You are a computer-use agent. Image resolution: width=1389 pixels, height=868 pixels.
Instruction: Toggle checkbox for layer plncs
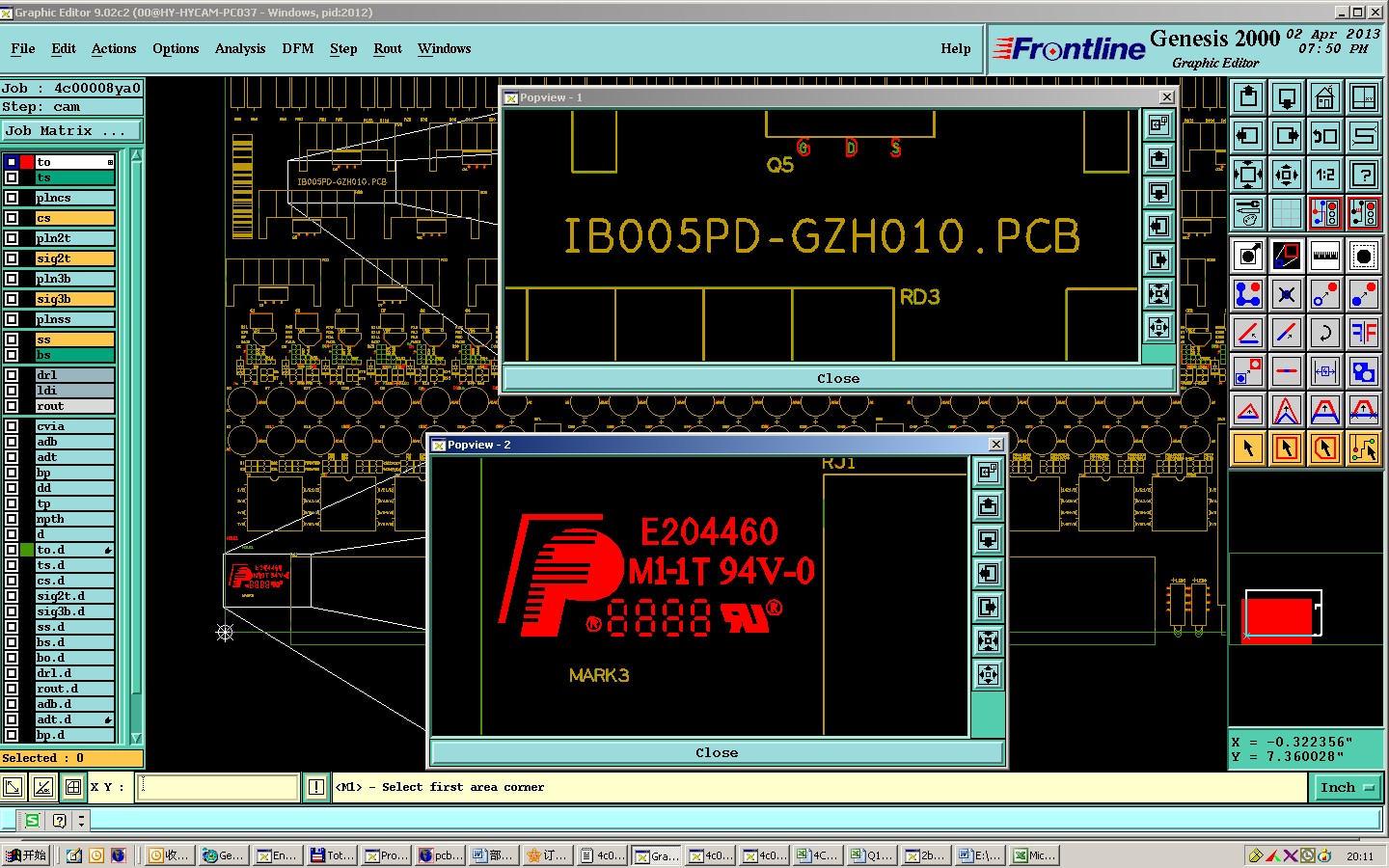[12, 198]
